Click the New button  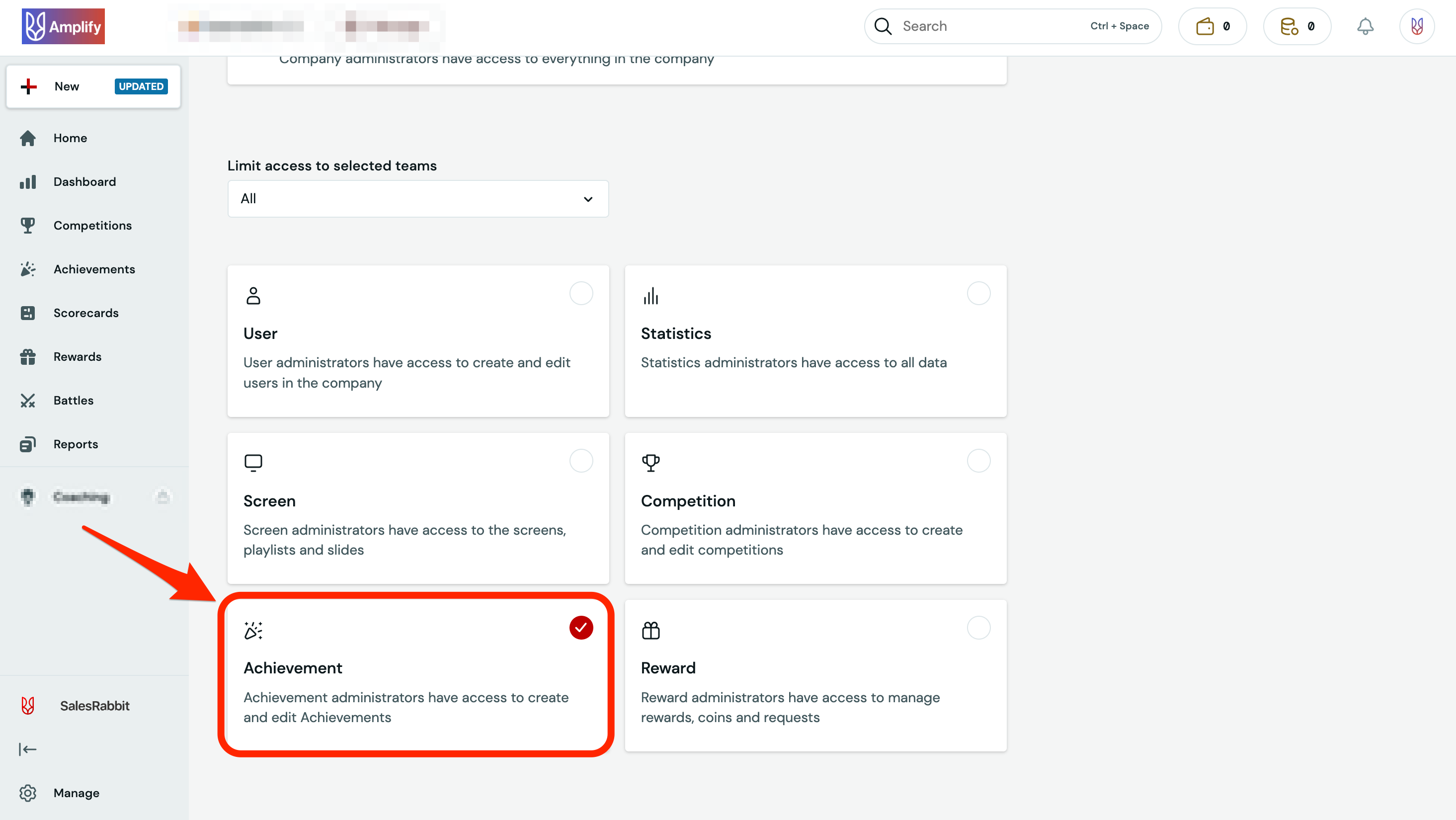click(x=67, y=86)
